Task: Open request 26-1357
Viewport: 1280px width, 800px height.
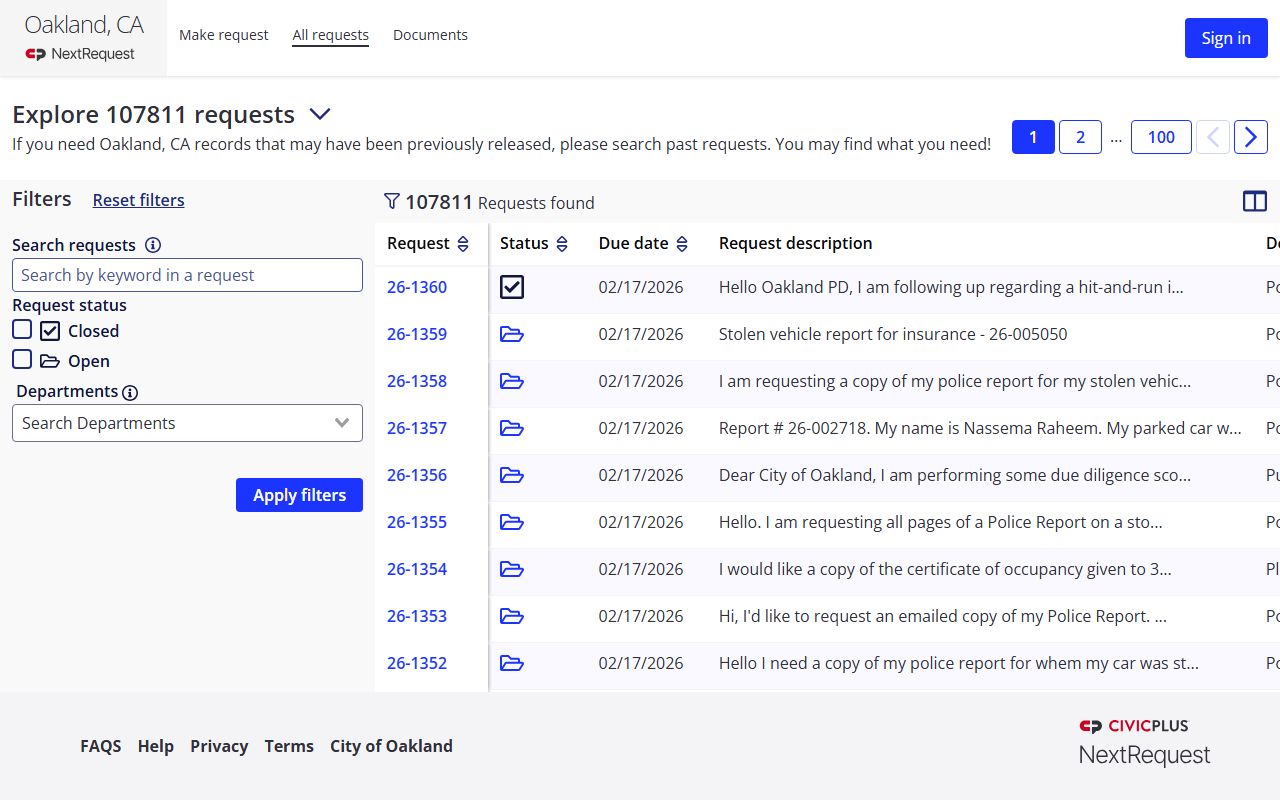Action: (417, 428)
